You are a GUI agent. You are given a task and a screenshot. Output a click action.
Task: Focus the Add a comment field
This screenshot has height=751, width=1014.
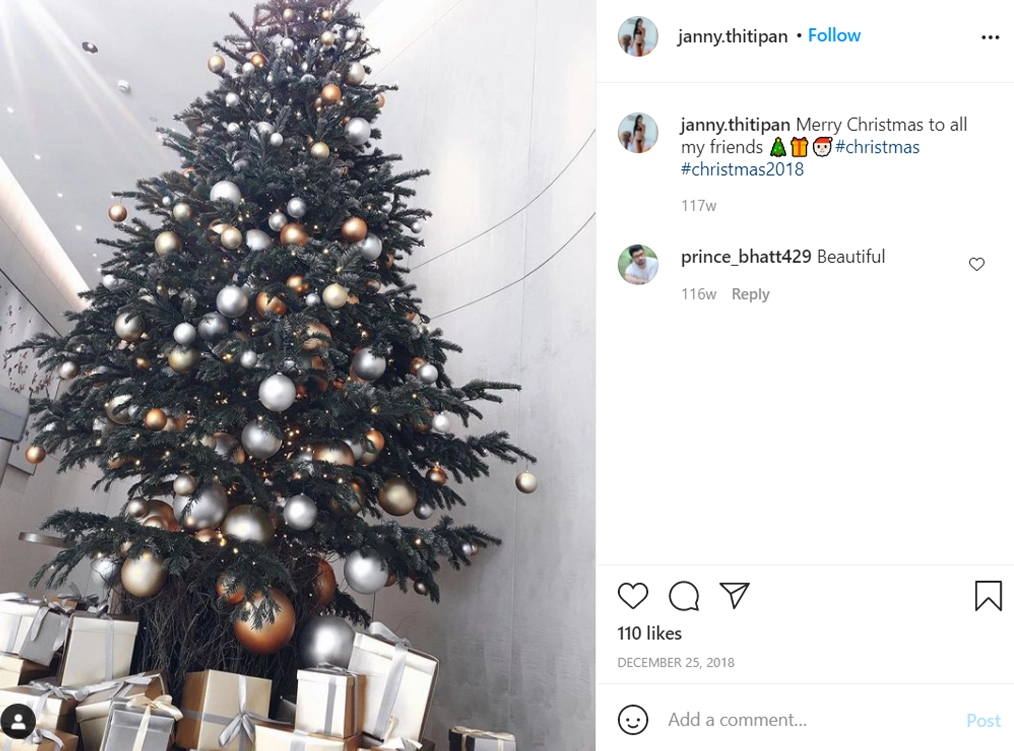point(808,720)
